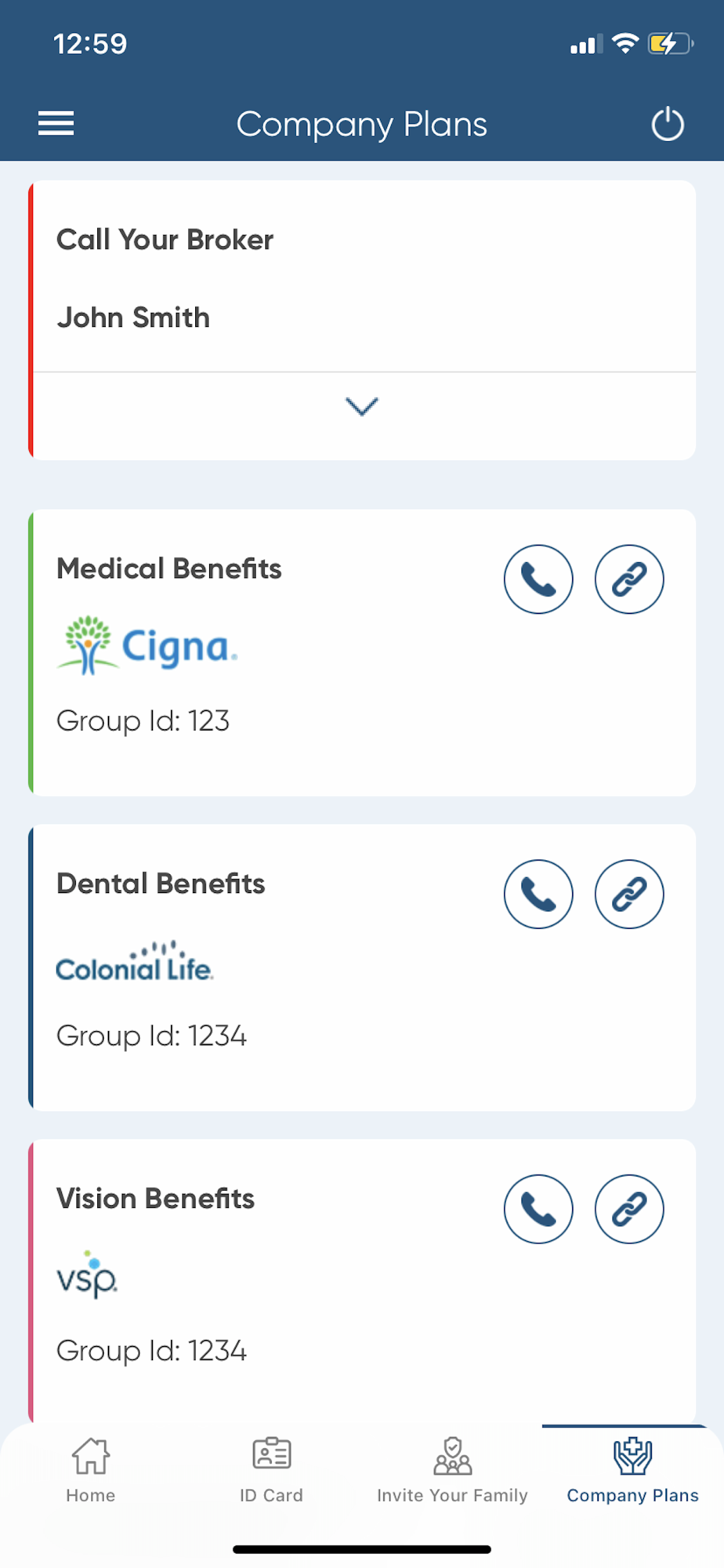The image size is (724, 1568).
Task: Tap the Cigna logo
Action: [147, 646]
